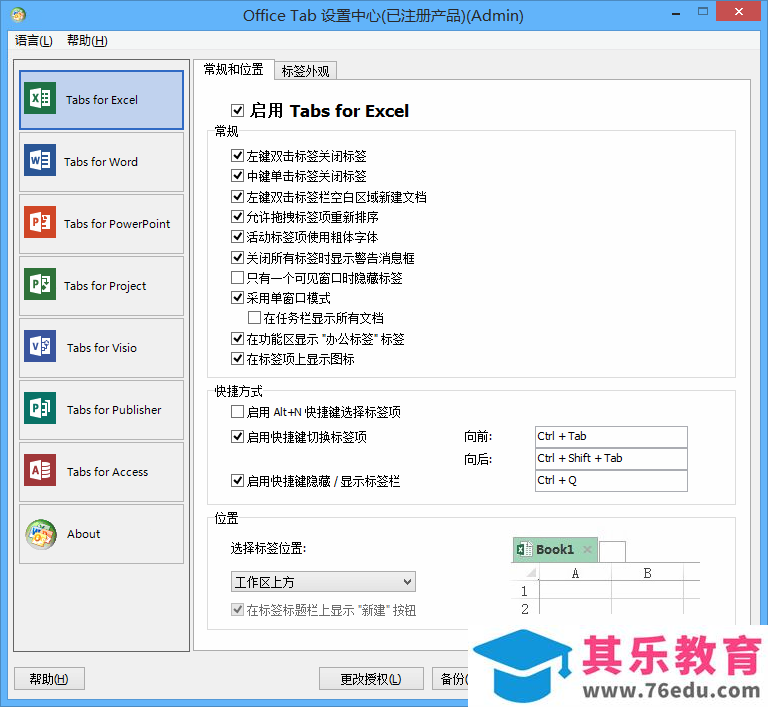The height and width of the screenshot is (707, 768).
Task: Toggle 关闭所有标签时显示警告消息框 checkbox
Action: pos(238,257)
